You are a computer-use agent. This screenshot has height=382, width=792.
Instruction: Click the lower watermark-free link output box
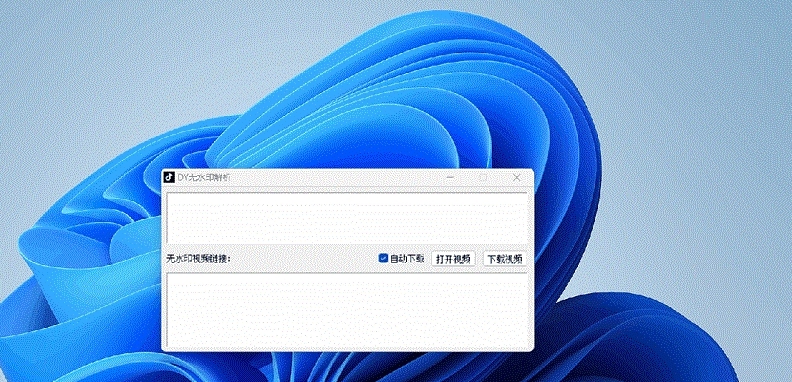pyautogui.click(x=347, y=310)
